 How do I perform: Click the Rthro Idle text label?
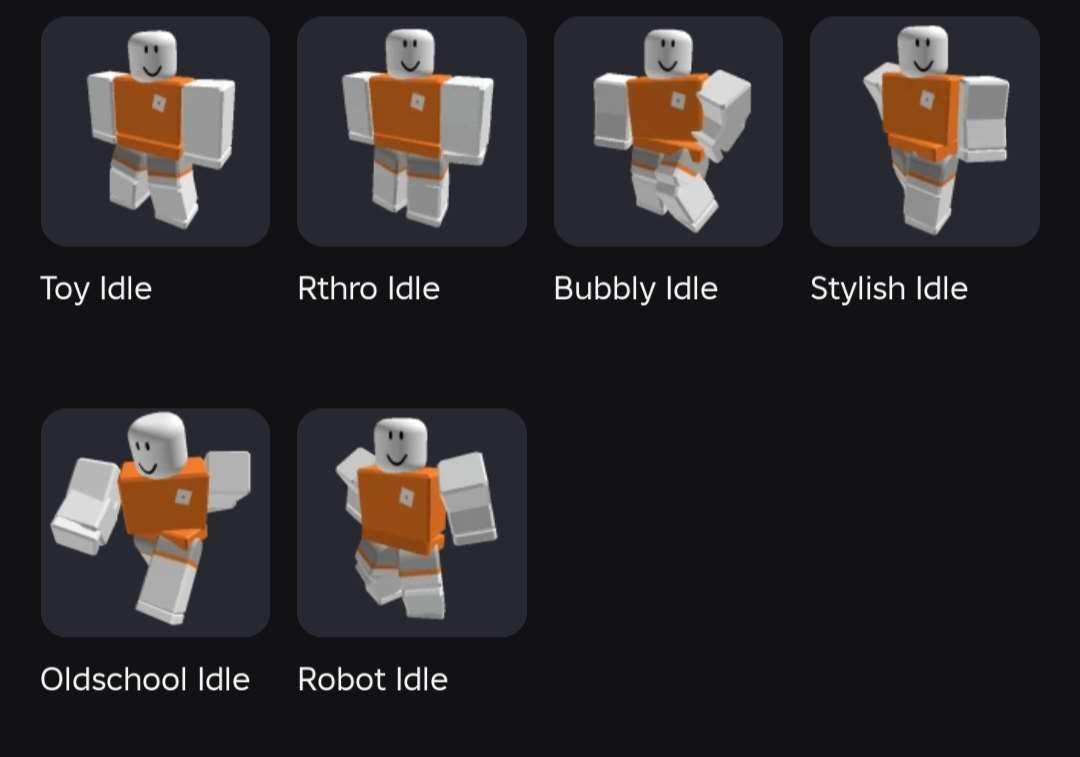368,289
